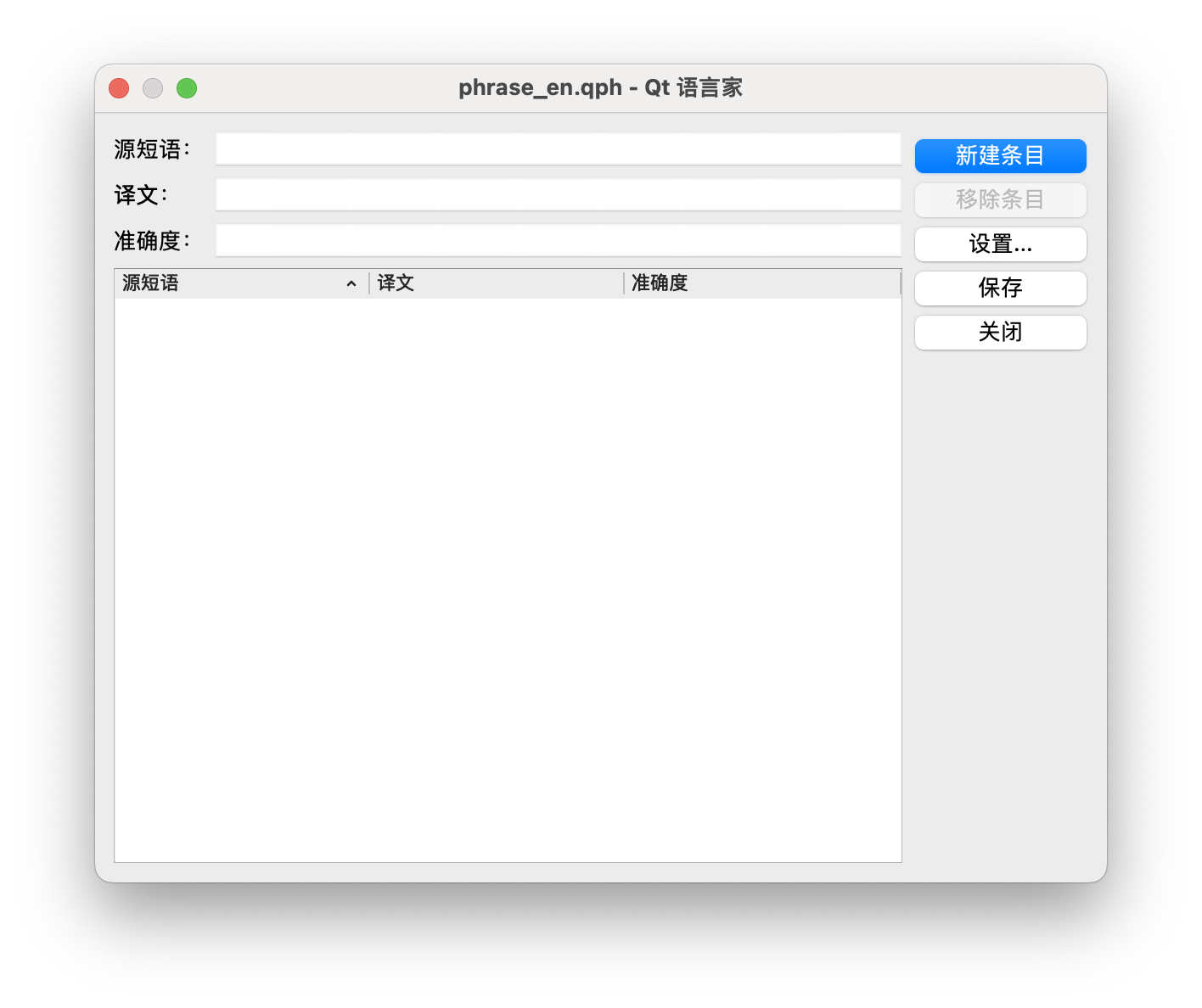Click the disabled 移除条目 button
The image size is (1202, 1008).
pyautogui.click(x=1000, y=200)
